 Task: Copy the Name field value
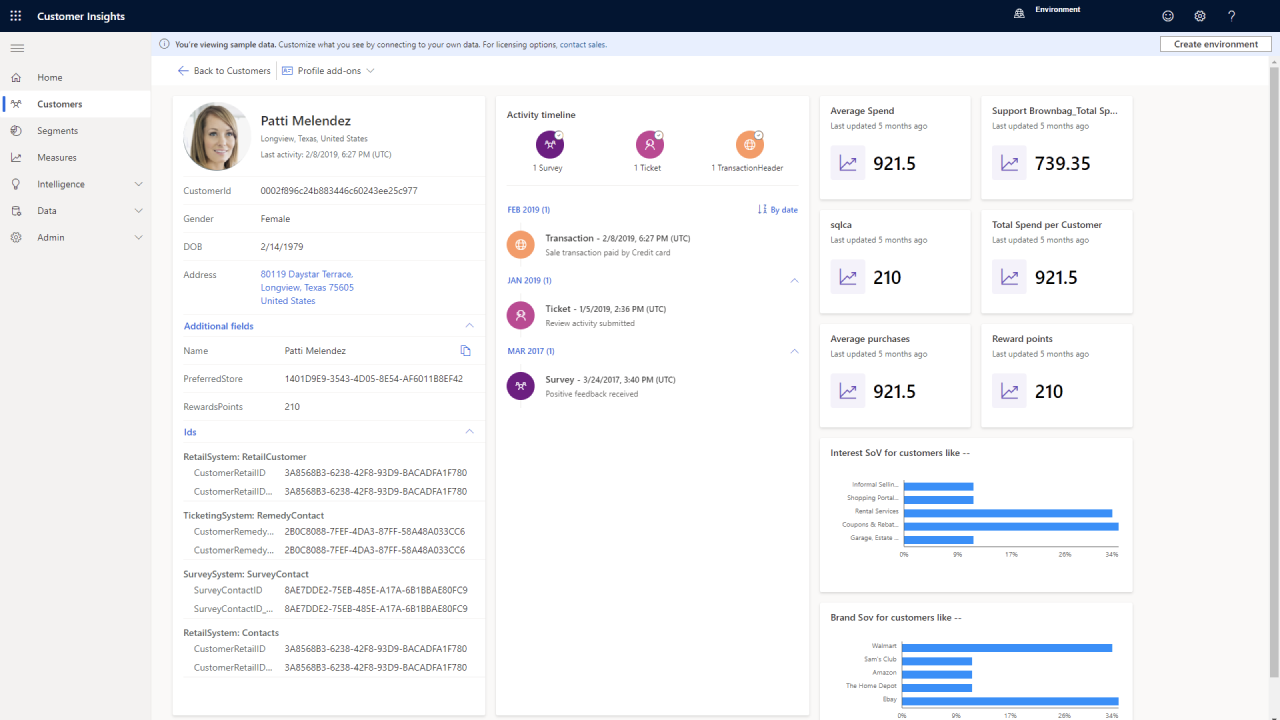[x=464, y=351]
